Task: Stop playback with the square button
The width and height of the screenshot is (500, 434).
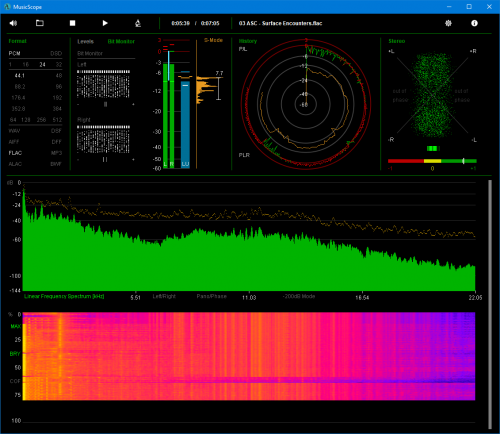Action: click(x=72, y=23)
